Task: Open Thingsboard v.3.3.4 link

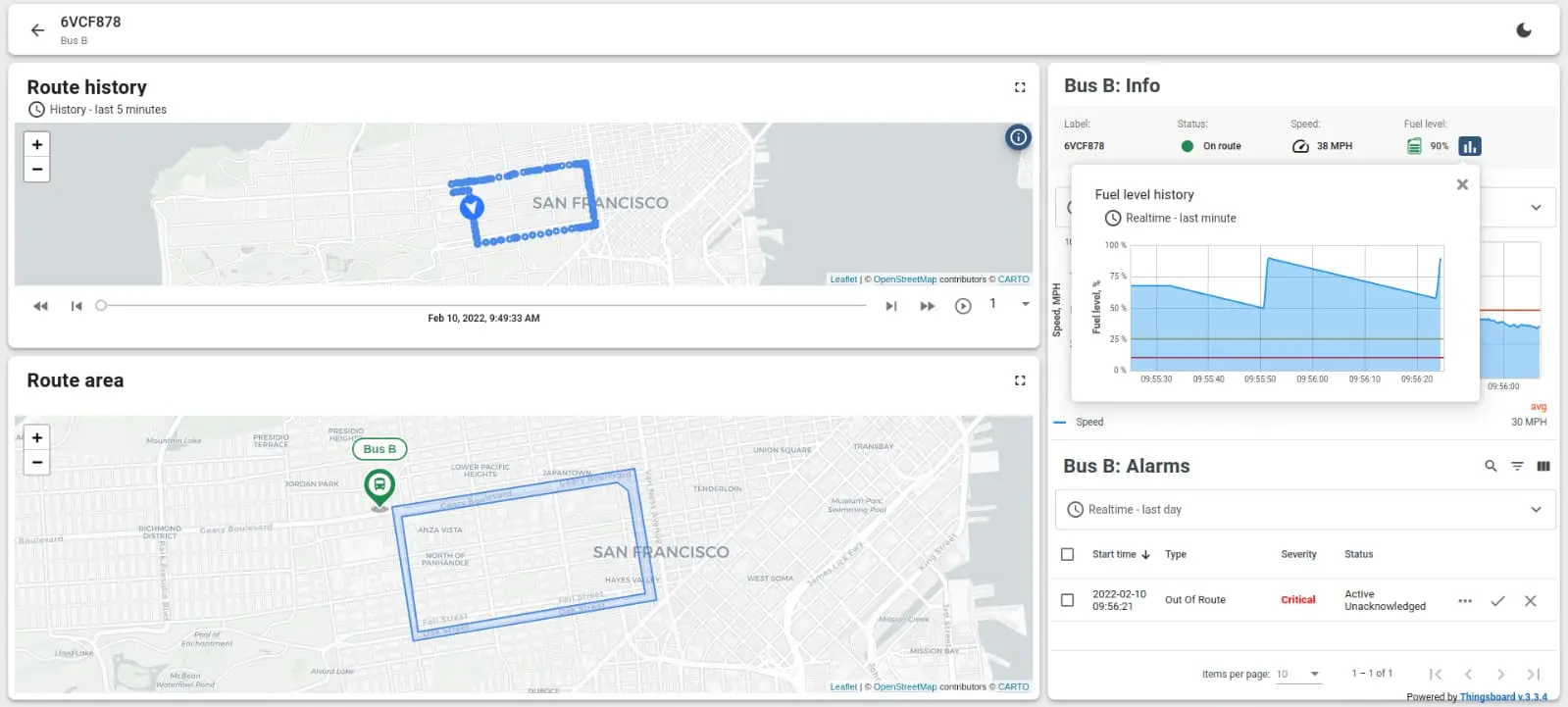Action: click(1503, 697)
